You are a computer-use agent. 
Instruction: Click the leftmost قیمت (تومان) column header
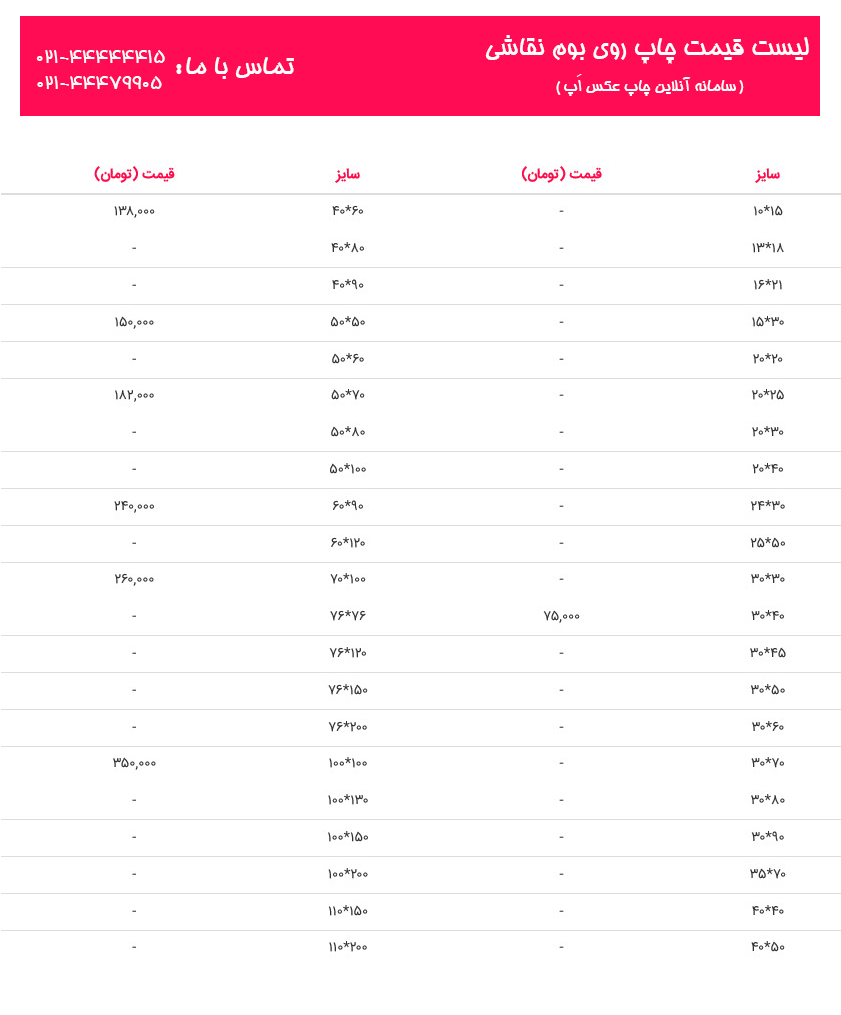(134, 173)
